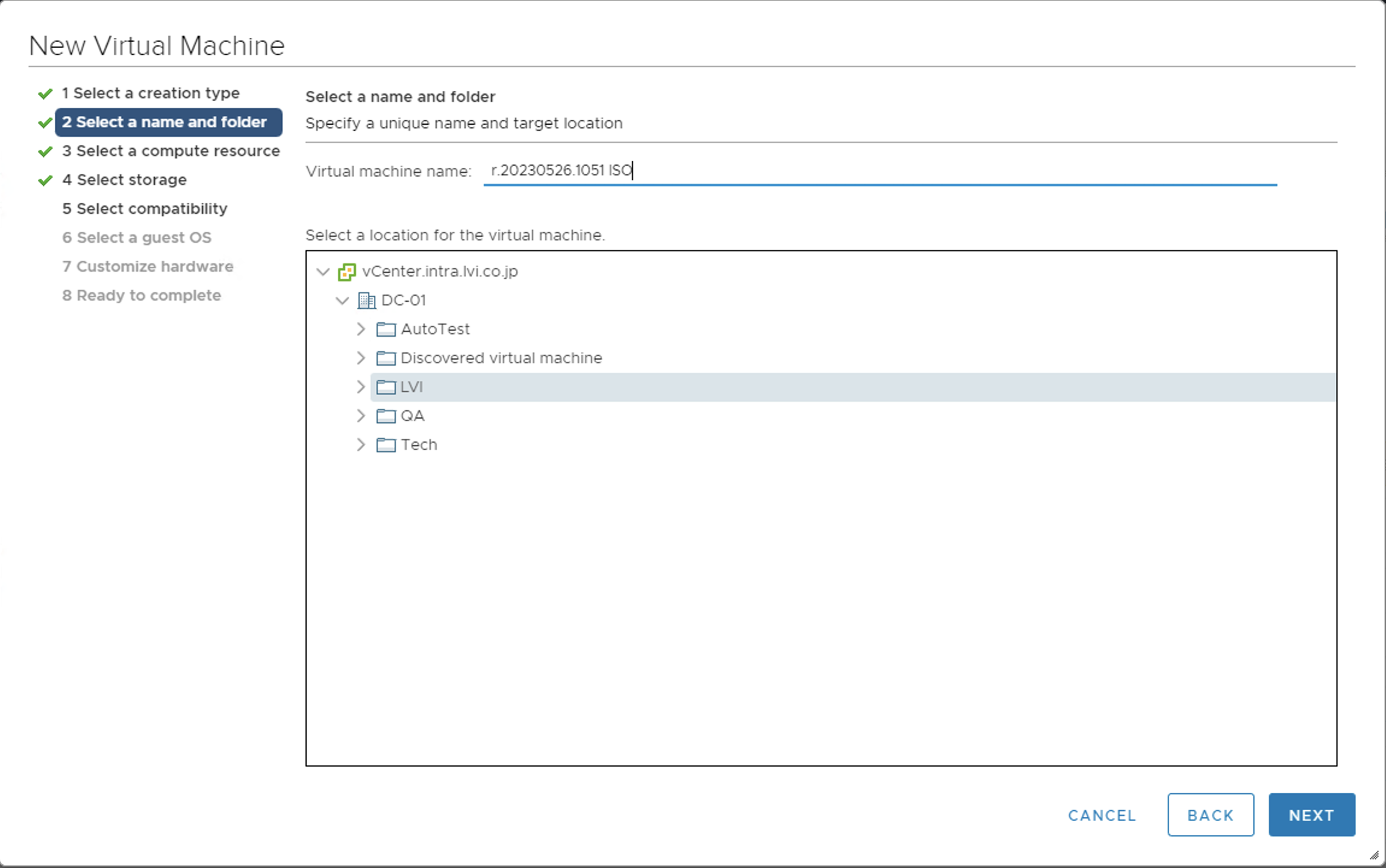Click the Tech folder icon
The height and width of the screenshot is (868, 1386).
386,445
